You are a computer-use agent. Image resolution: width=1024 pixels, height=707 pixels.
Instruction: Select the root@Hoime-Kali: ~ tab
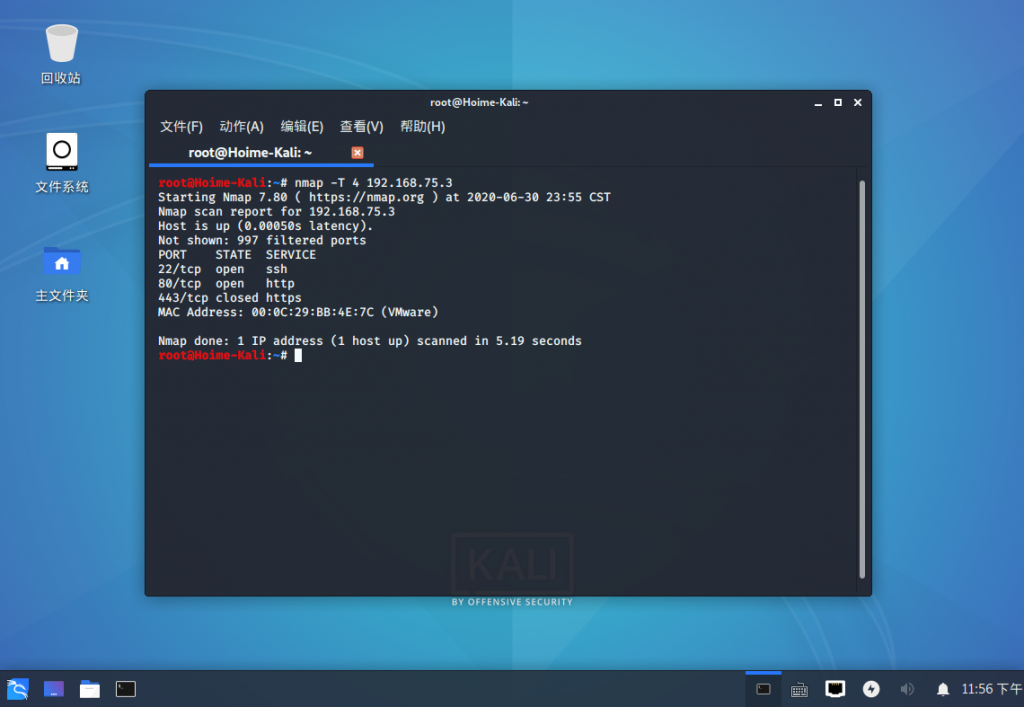tap(261, 153)
